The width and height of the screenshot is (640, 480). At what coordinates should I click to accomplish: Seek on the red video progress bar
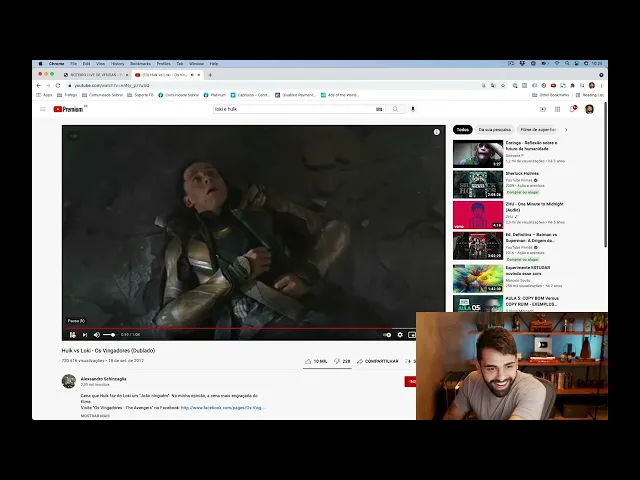pos(239,328)
